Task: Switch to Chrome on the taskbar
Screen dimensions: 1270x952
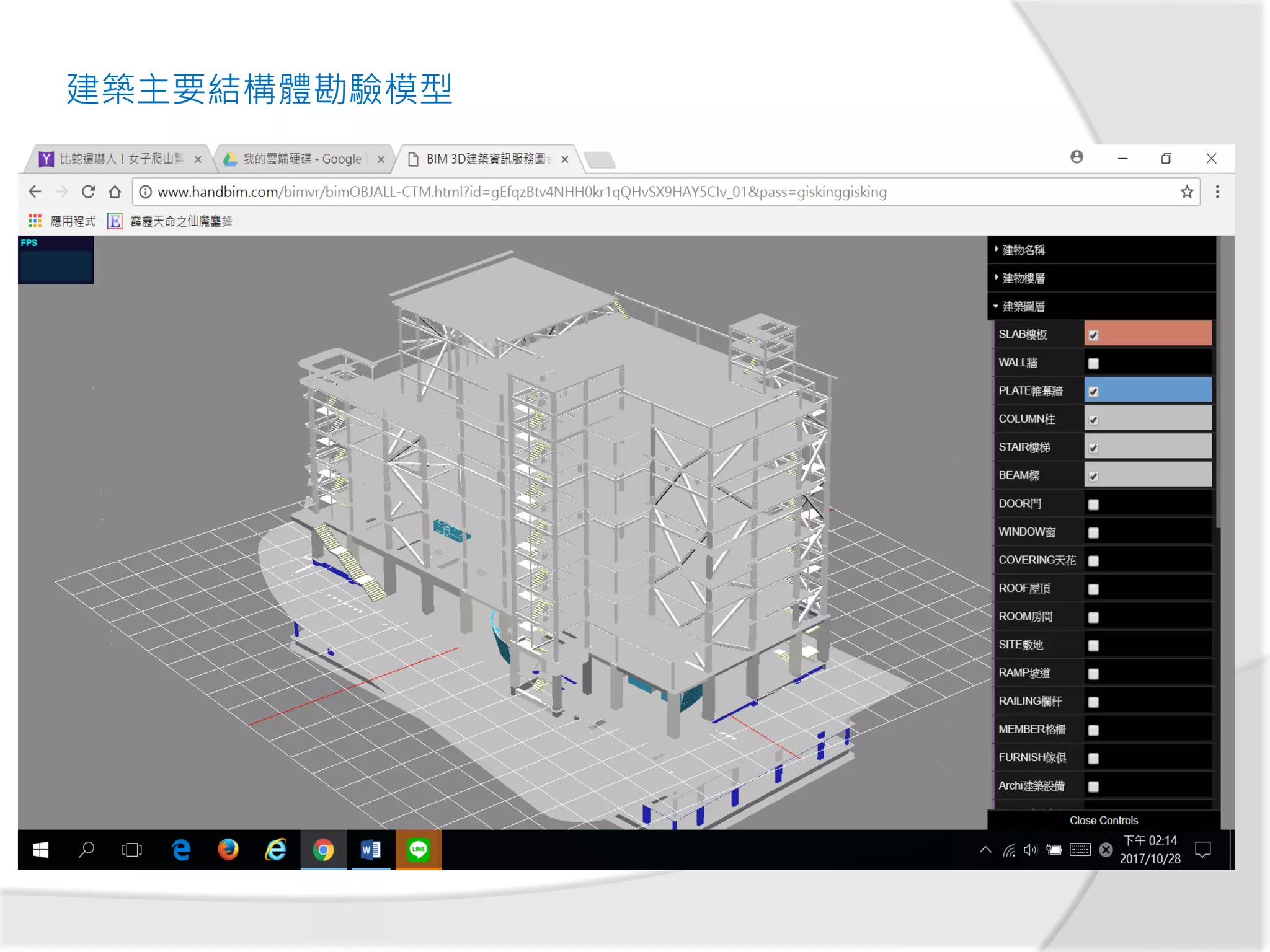Action: click(x=323, y=850)
